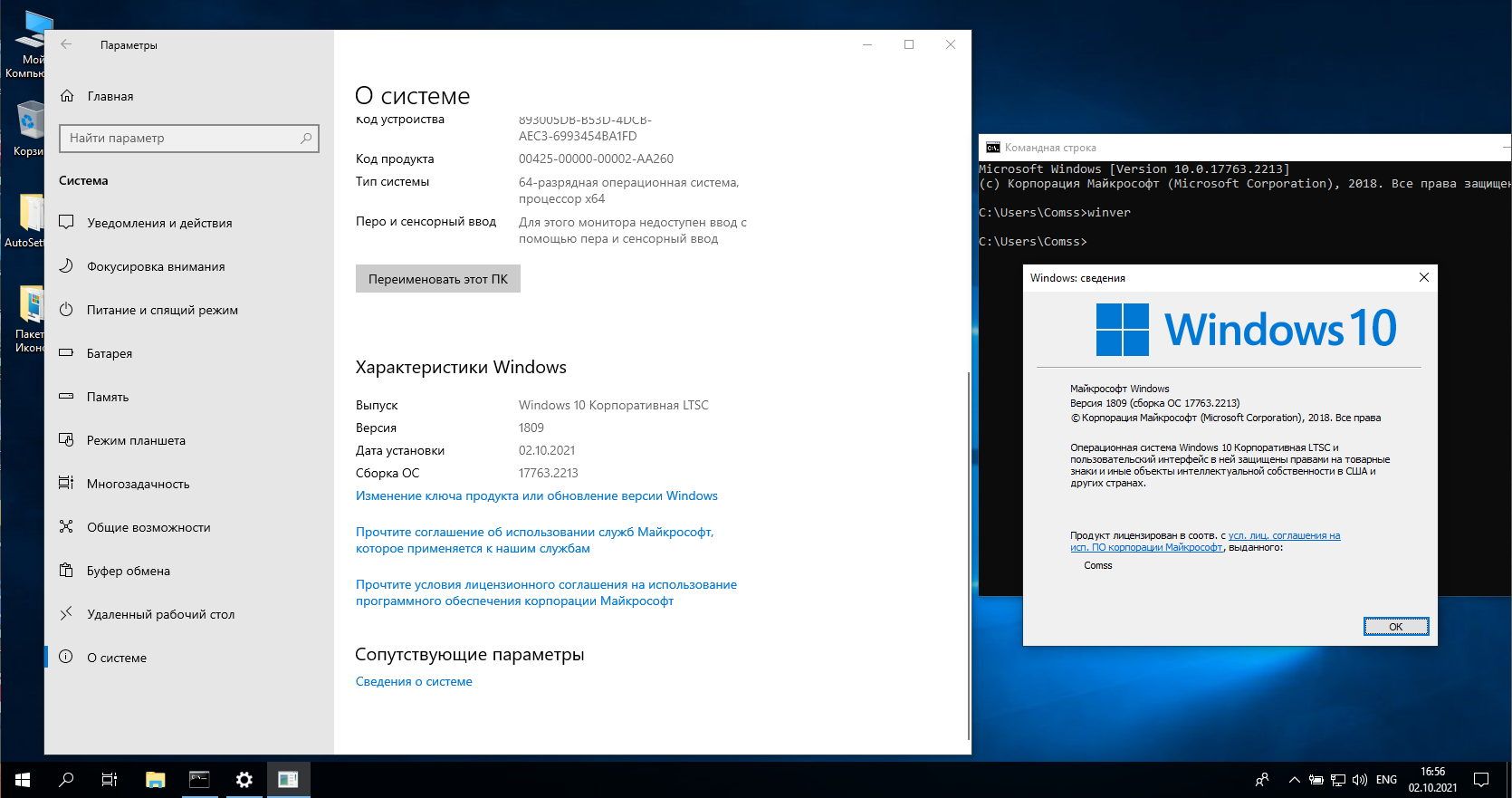Click the winver command line in Command Prompt

point(1055,213)
